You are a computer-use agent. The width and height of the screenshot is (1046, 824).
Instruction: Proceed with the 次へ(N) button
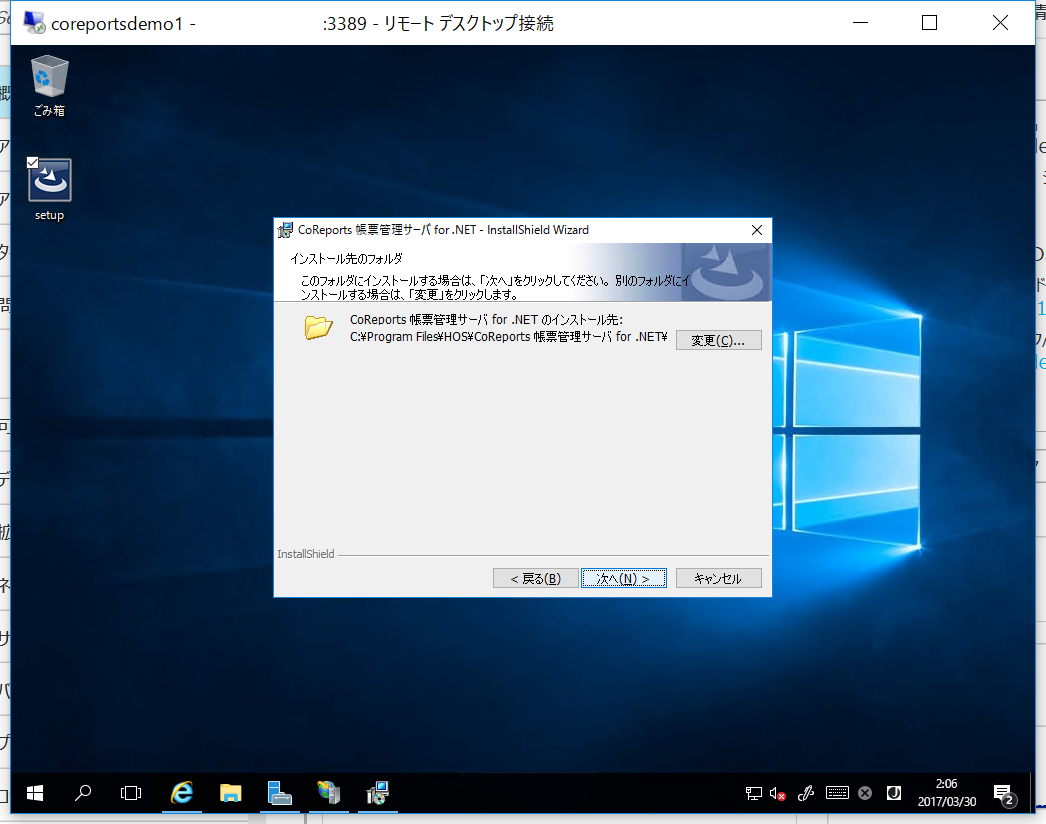click(624, 578)
